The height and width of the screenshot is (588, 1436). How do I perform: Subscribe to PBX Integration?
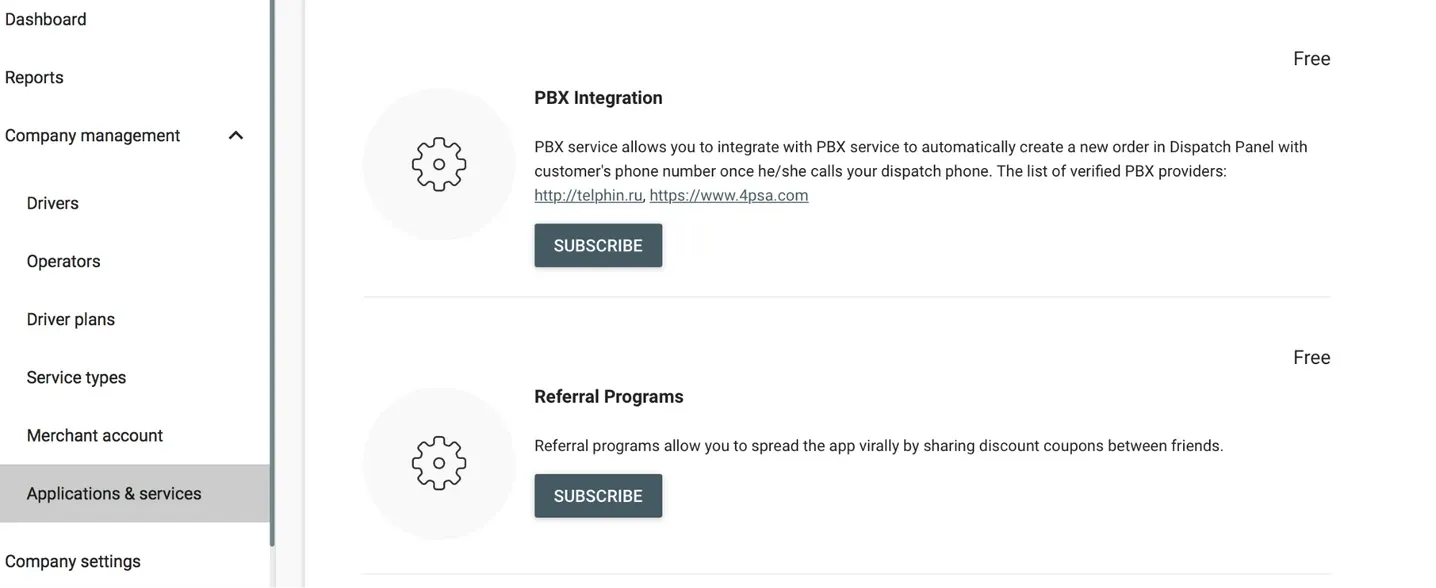598,245
